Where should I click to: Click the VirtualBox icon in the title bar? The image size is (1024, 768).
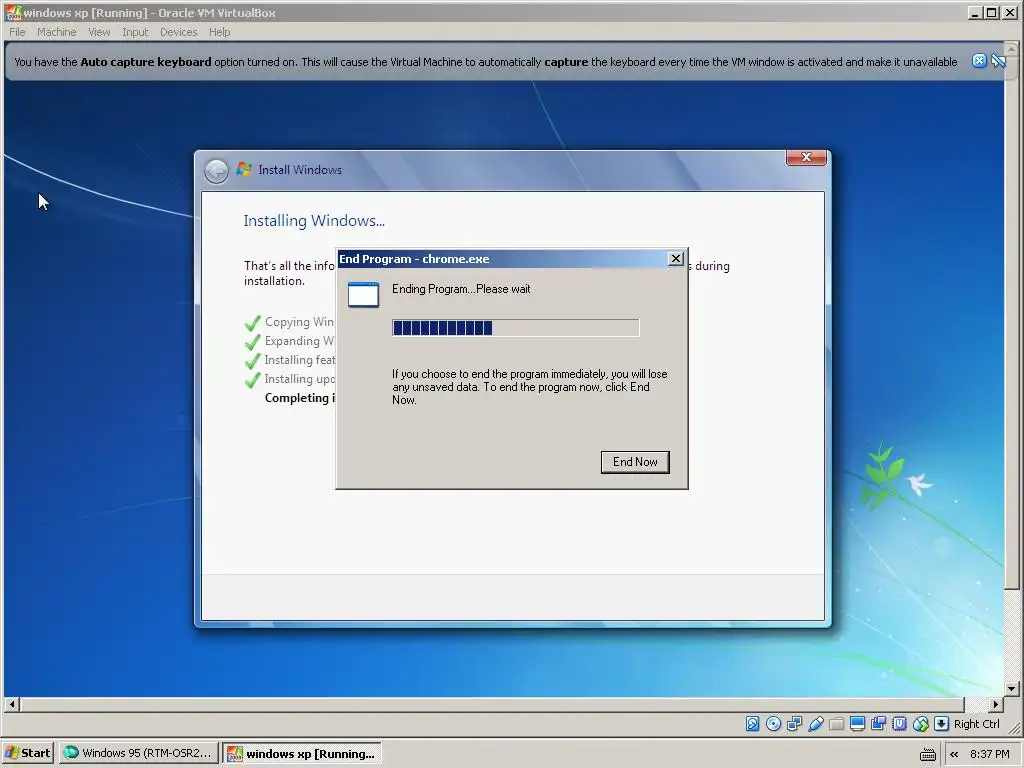(x=12, y=12)
